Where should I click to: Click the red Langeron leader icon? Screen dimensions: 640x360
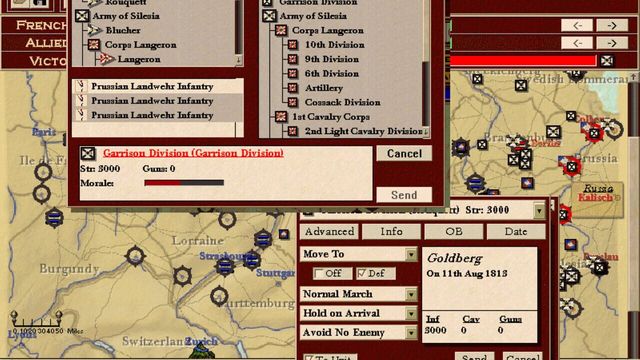coord(107,59)
